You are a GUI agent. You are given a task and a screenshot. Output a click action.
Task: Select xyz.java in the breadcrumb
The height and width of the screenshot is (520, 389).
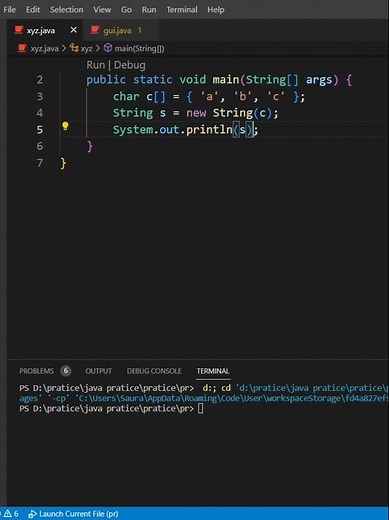point(44,49)
